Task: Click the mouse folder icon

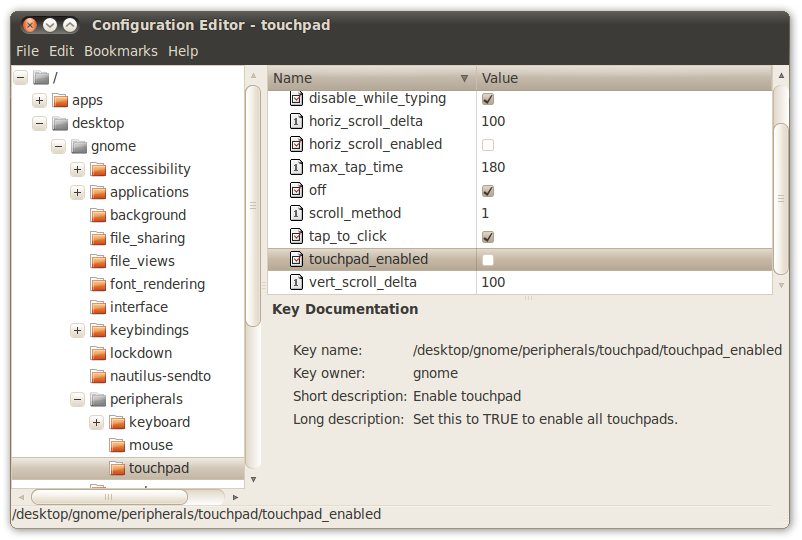Action: click(x=117, y=445)
